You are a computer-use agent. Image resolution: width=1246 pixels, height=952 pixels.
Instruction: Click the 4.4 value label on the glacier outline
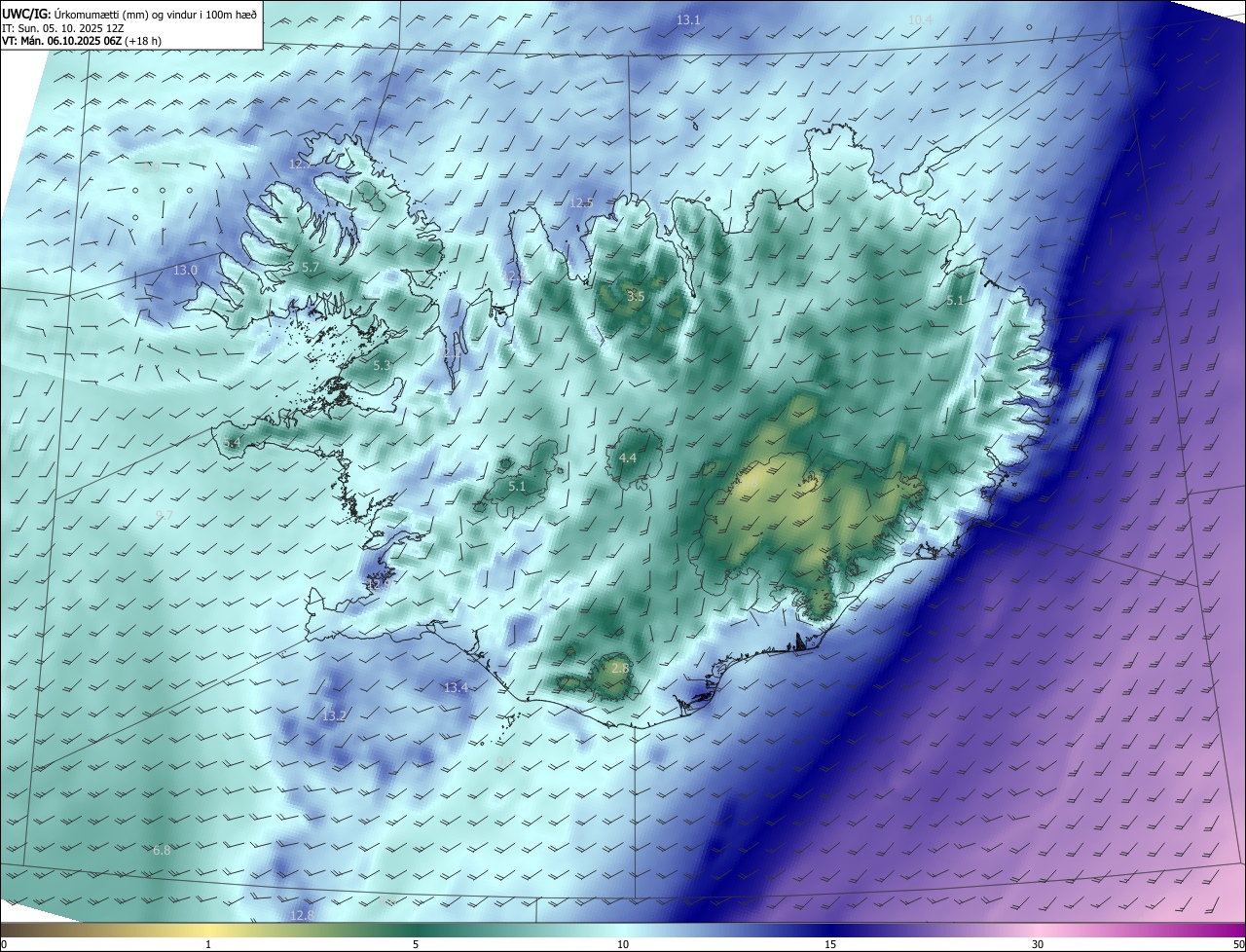point(628,458)
